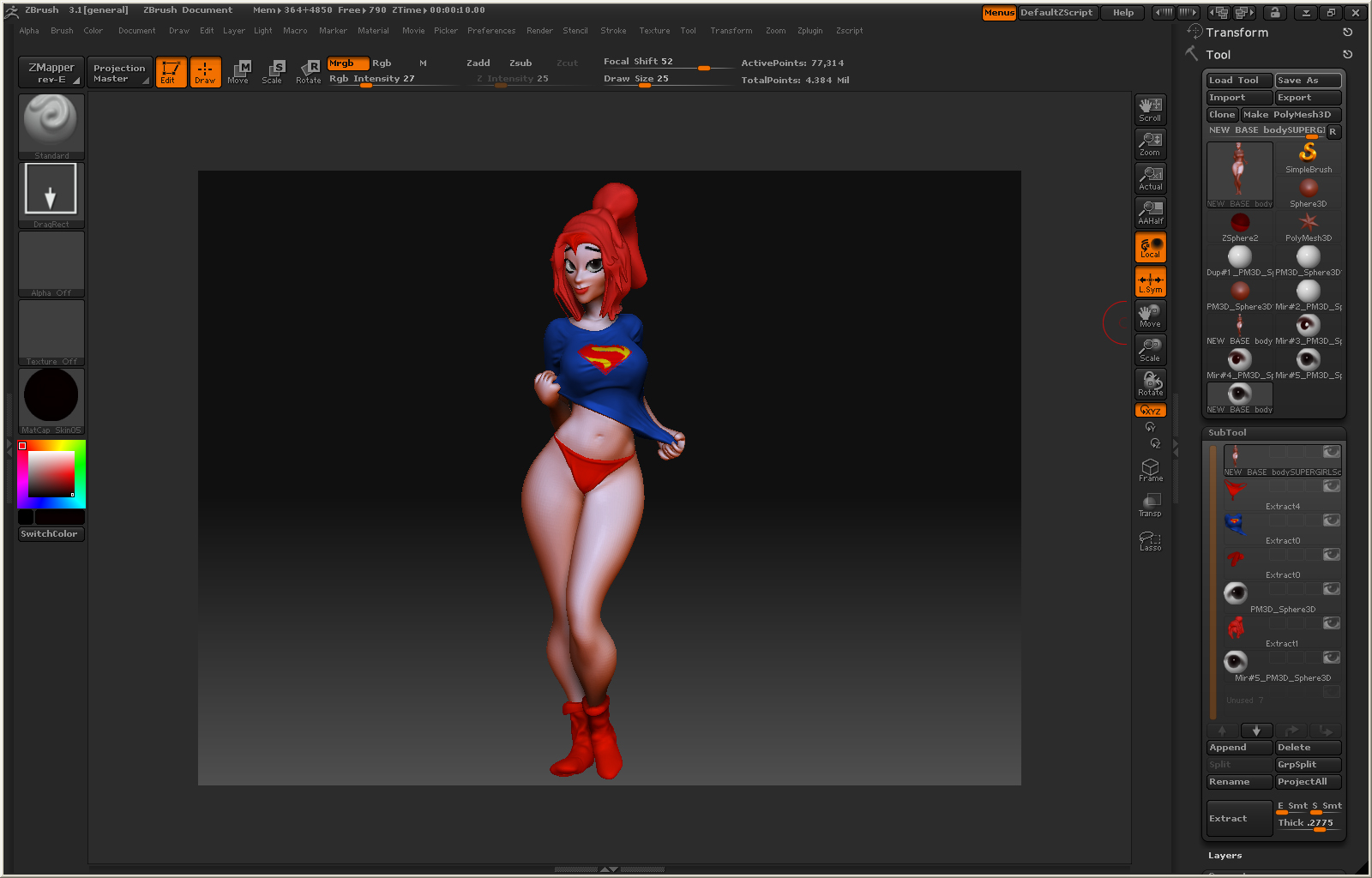
Task: Select the ZSphere2 tool
Action: [1240, 226]
